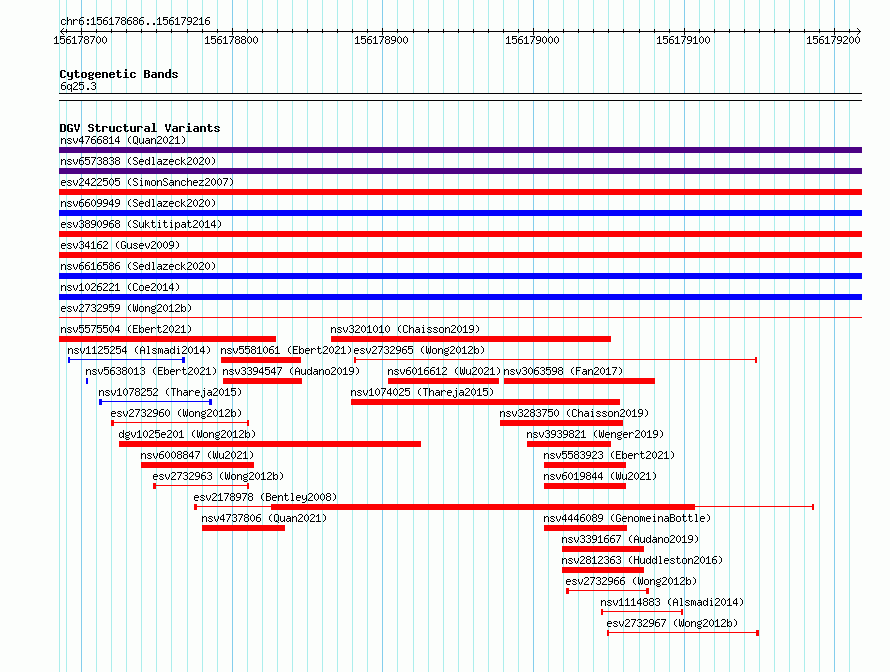Click ruler tick at 156178700
The height and width of the screenshot is (672, 890).
80,40
